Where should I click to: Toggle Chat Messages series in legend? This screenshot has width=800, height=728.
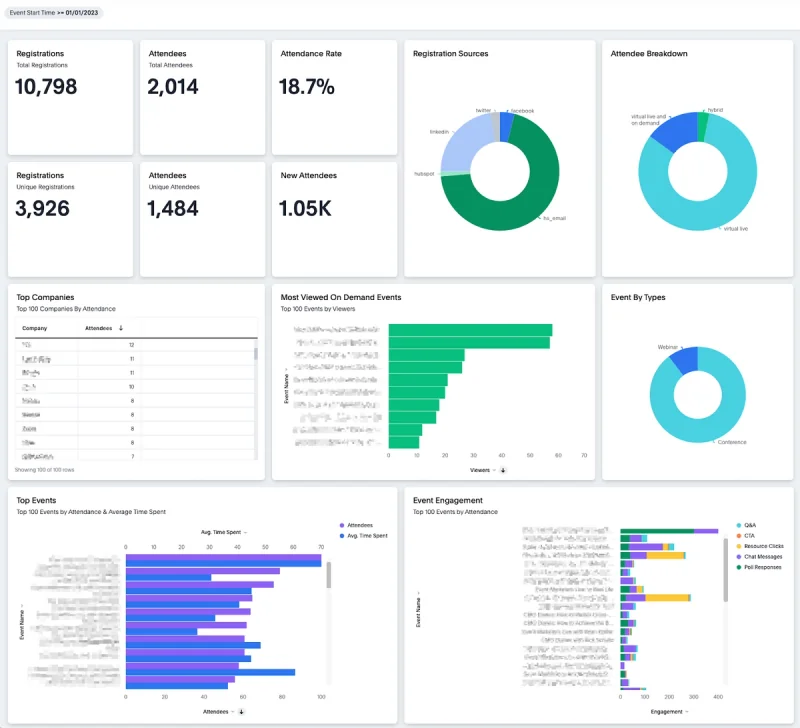coord(760,557)
